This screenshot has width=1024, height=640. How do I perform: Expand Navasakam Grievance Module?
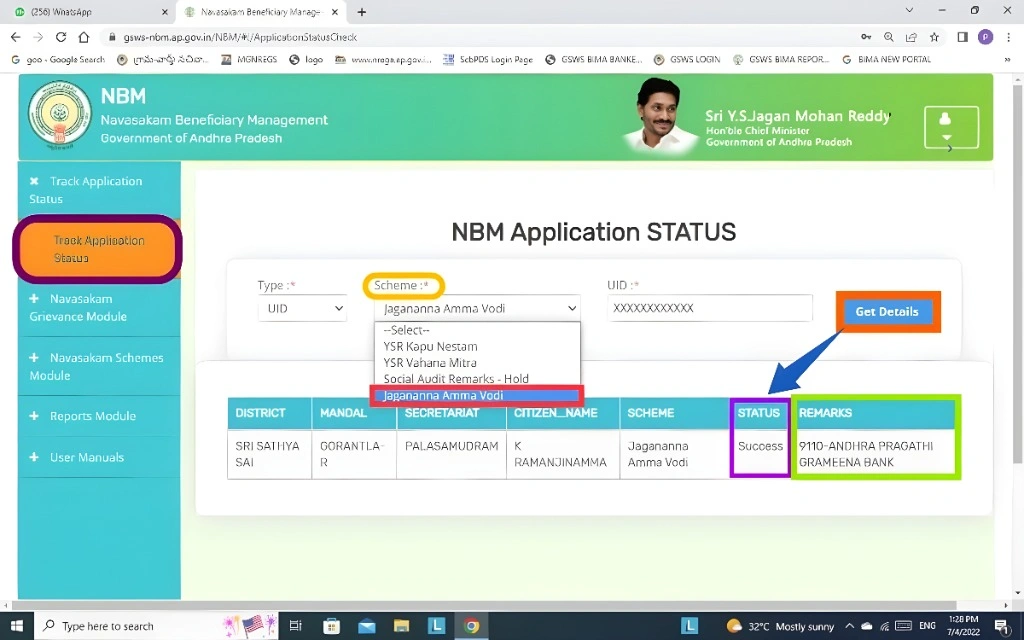pyautogui.click(x=98, y=308)
